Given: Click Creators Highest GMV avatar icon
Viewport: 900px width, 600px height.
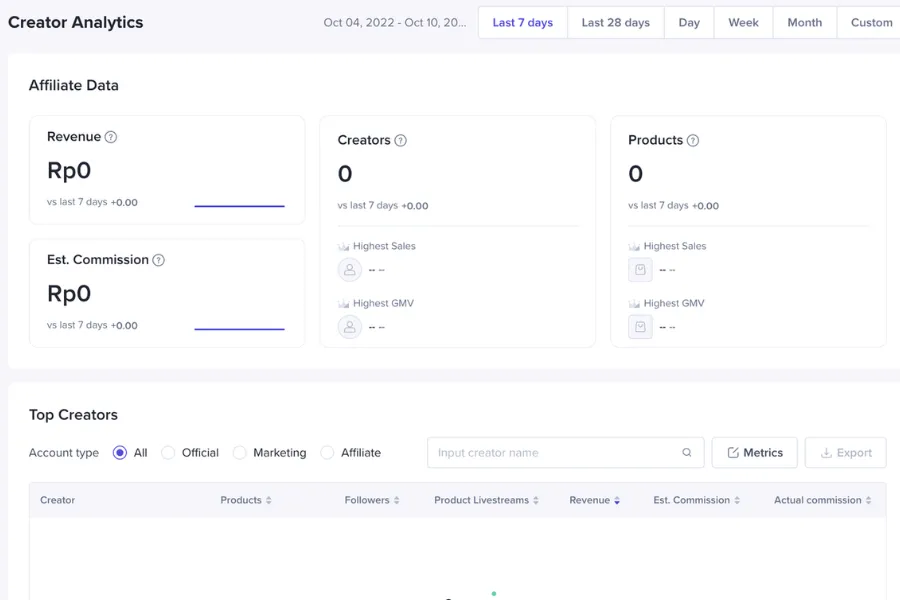Looking at the screenshot, I should [x=350, y=327].
